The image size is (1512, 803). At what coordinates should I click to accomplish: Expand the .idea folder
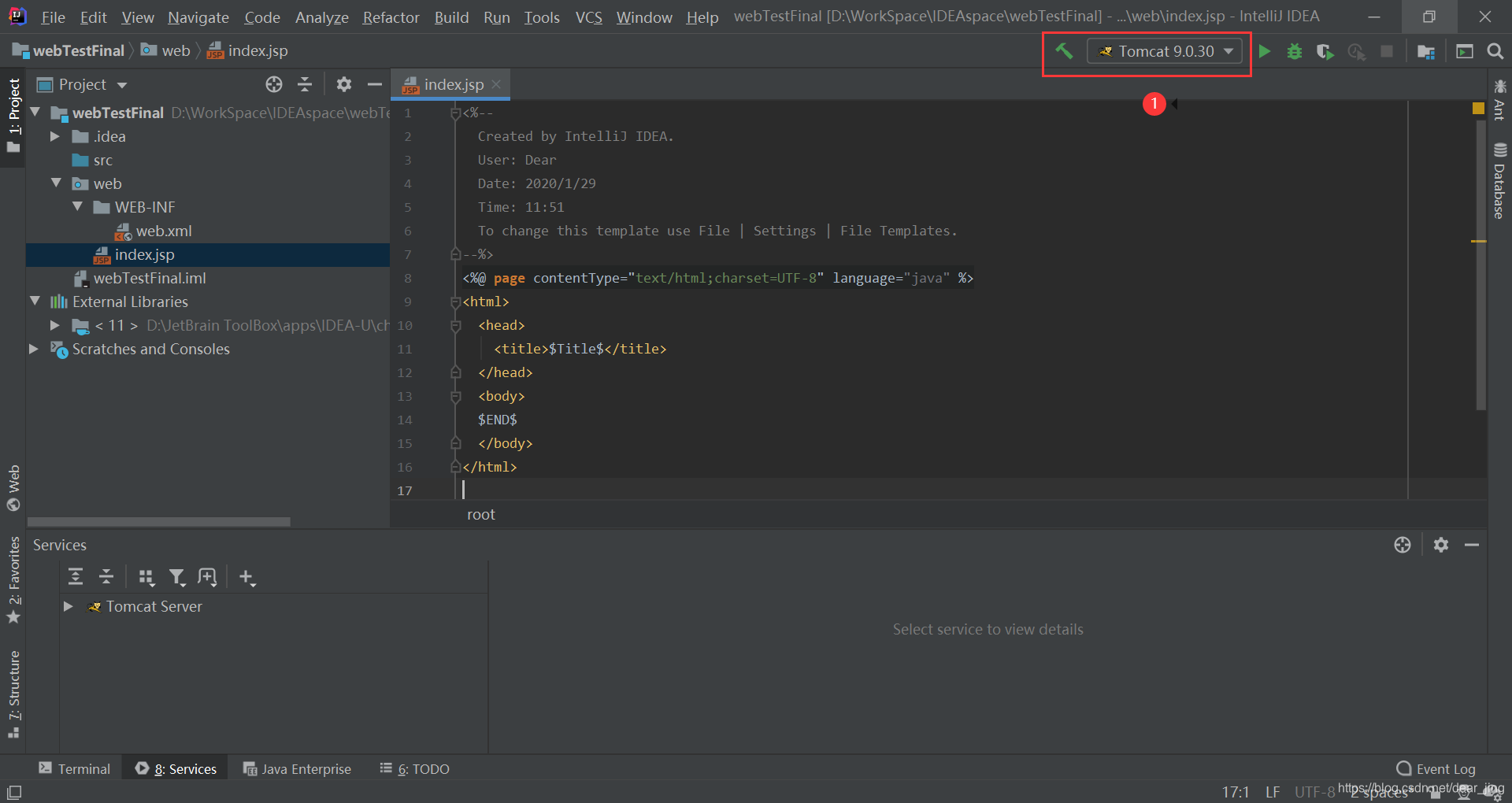tap(55, 136)
